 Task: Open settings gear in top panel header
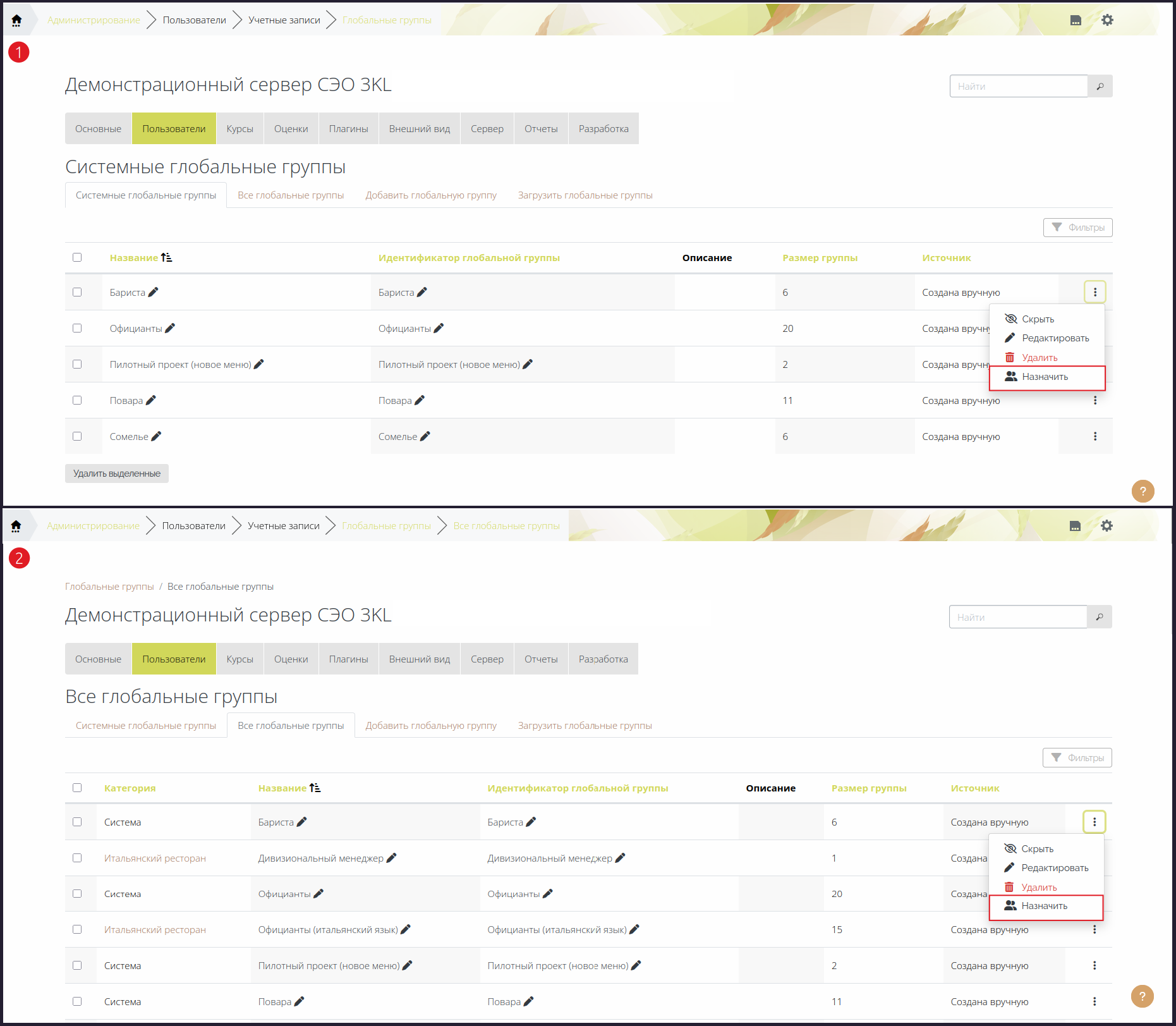click(1107, 20)
